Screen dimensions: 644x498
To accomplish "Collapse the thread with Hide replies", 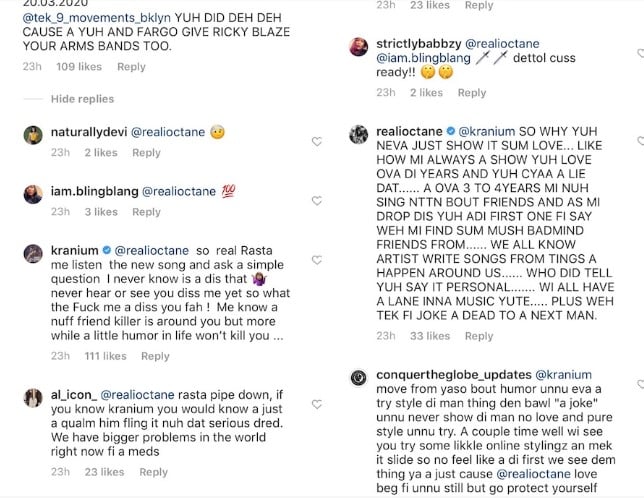I will click(x=79, y=99).
